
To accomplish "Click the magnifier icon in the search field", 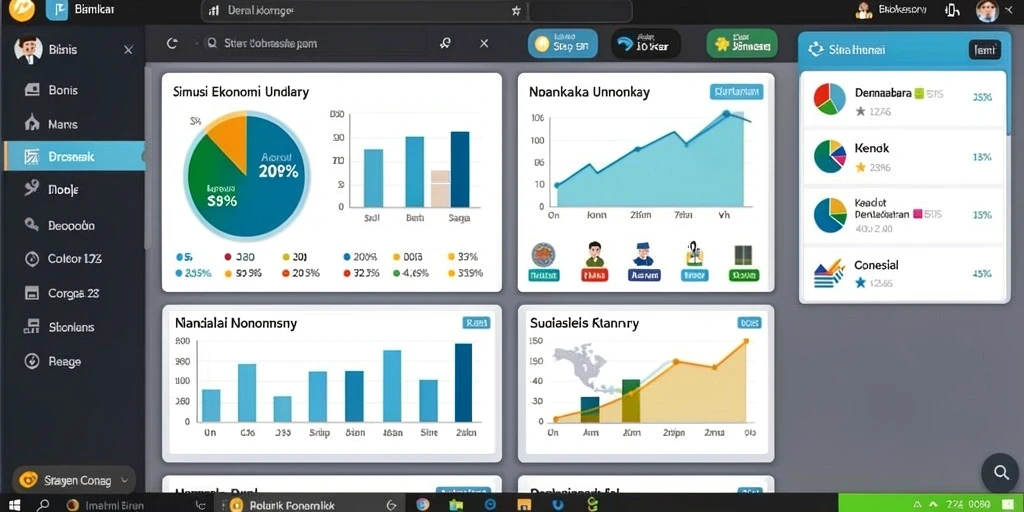I will coord(211,43).
